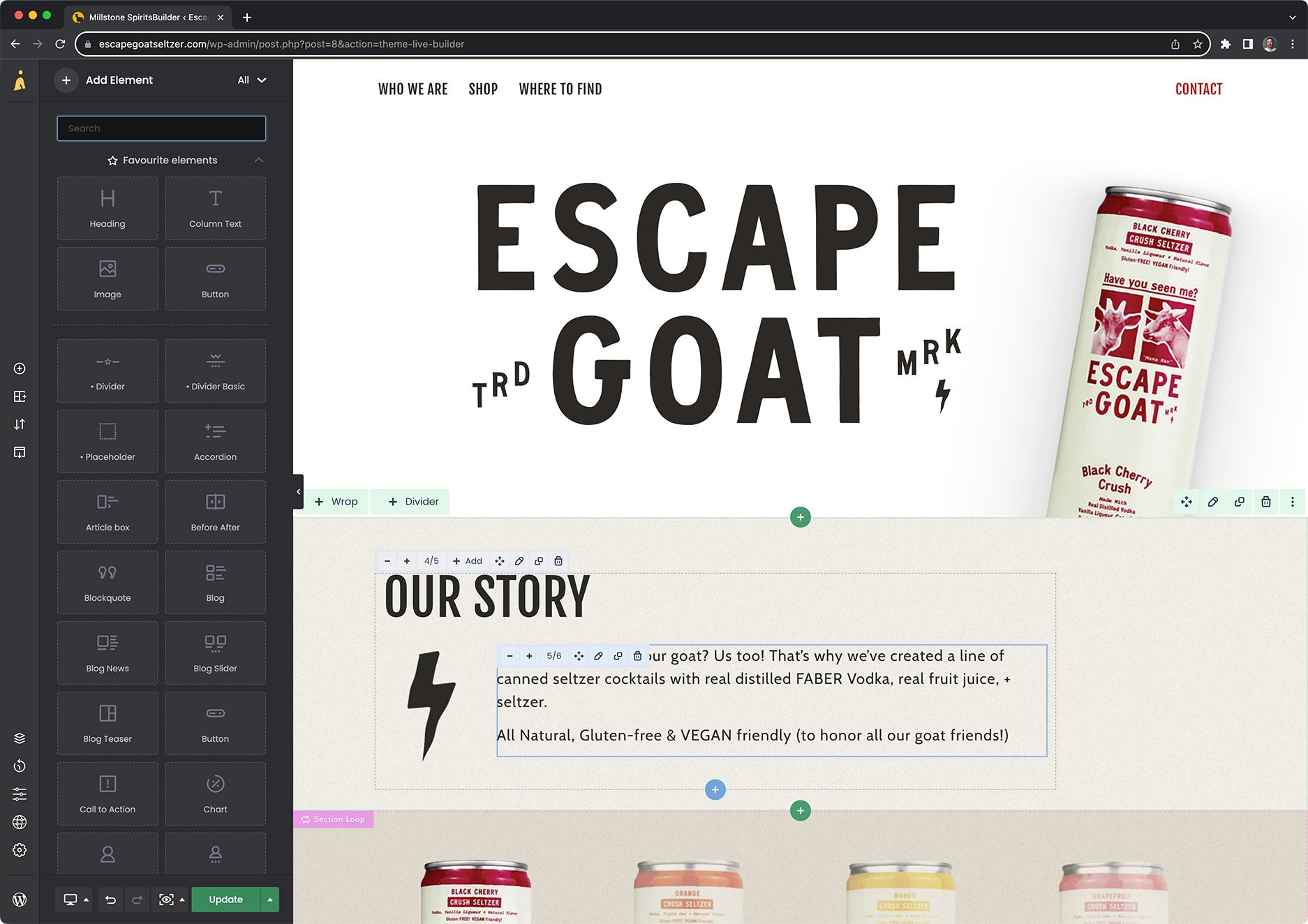Open the Update options arrow
The height and width of the screenshot is (924, 1308).
click(x=270, y=900)
